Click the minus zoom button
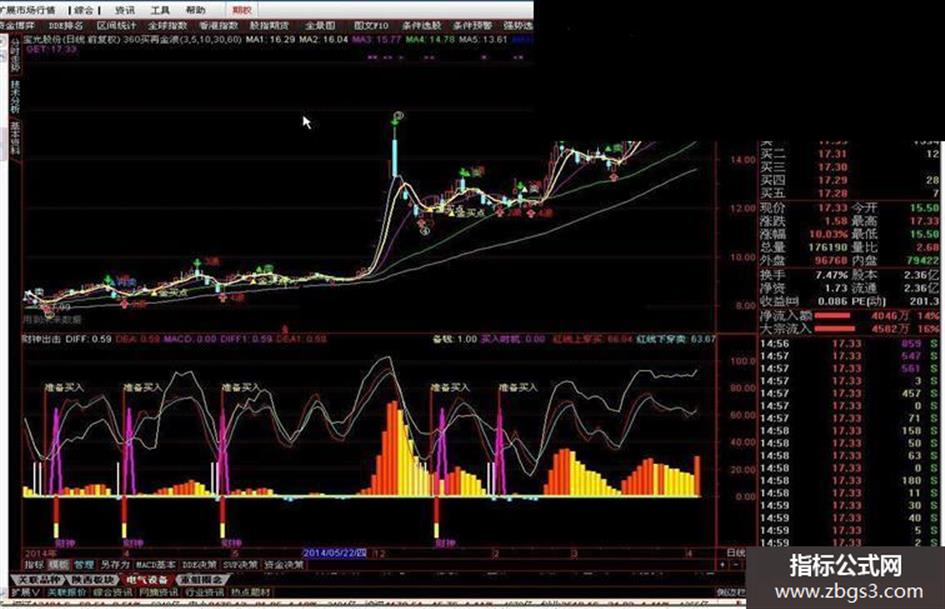Screen dimensions: 945x609 (736, 565)
